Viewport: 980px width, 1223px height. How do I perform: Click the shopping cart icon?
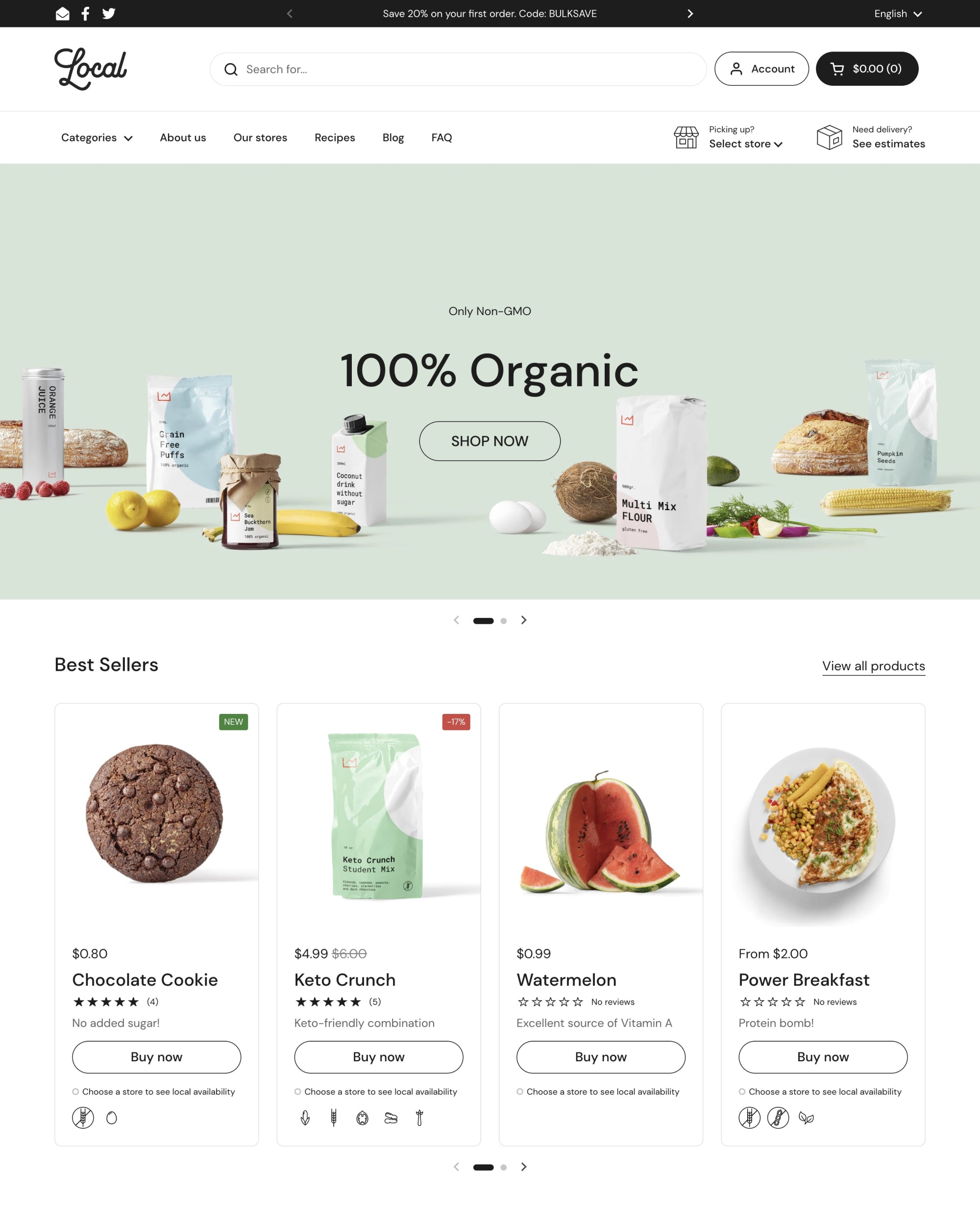(x=838, y=68)
